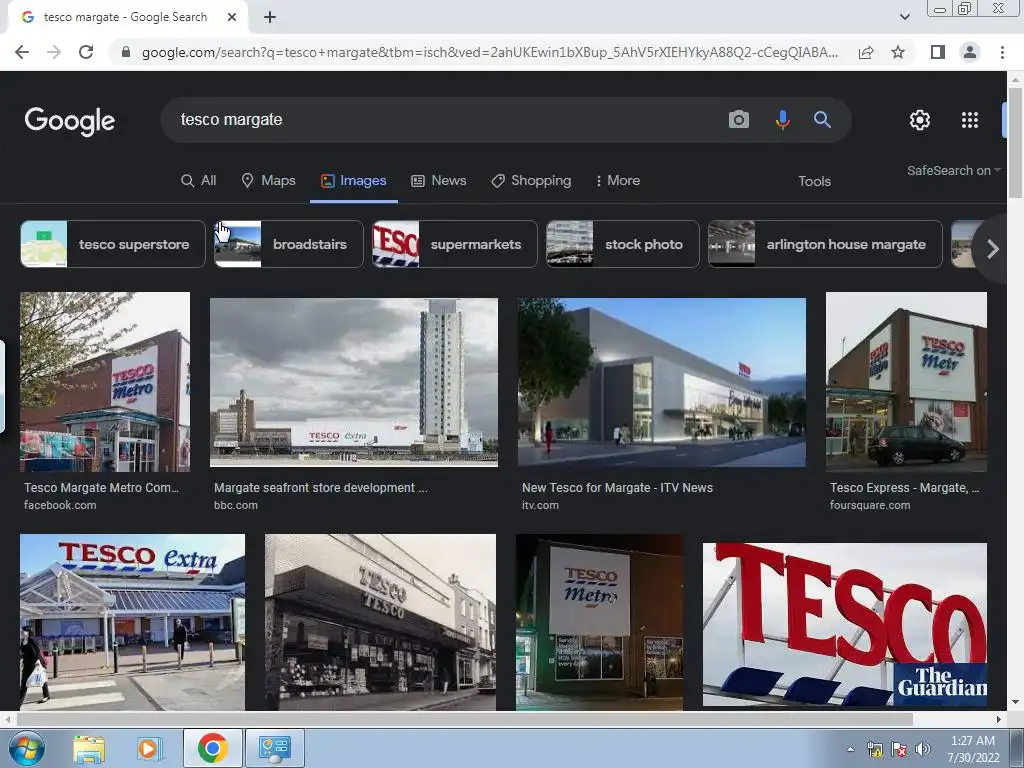Click the Chrome taskbar icon
Viewport: 1024px width, 768px height.
tap(212, 748)
